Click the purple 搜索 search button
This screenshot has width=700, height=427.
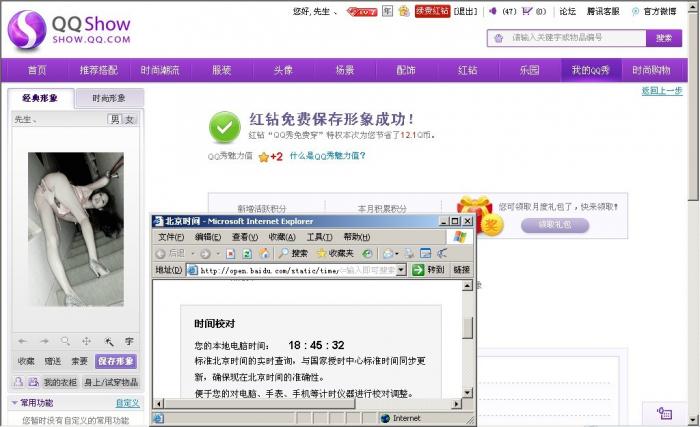tap(664, 38)
